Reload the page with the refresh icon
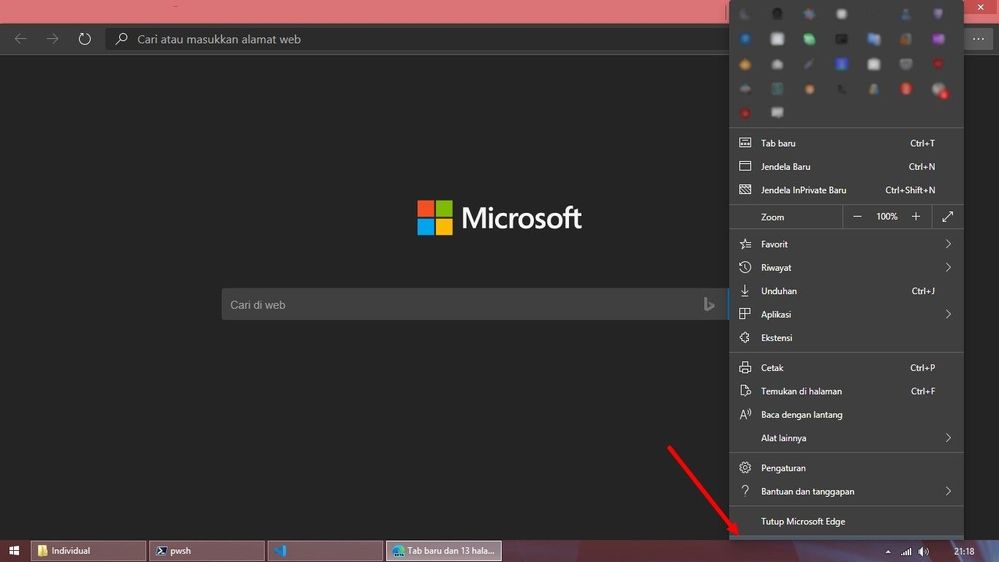 (85, 39)
